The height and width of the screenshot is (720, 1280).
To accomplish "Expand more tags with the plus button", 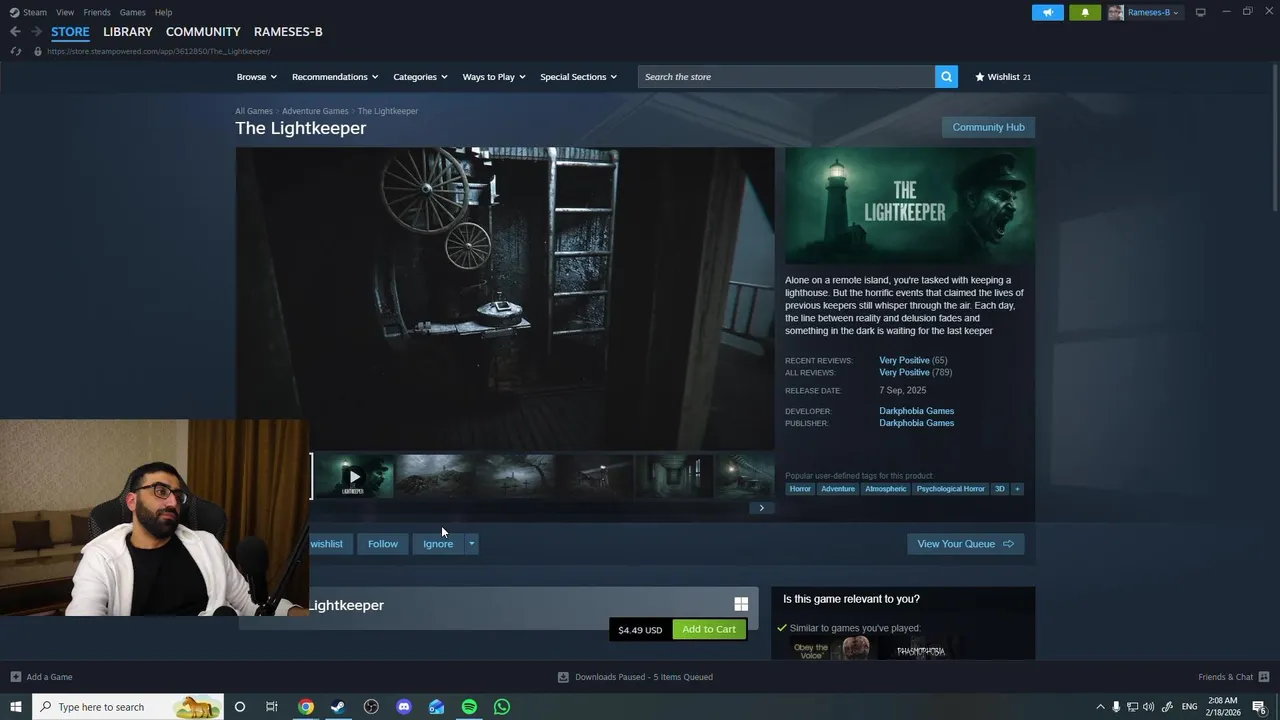I will click(x=1017, y=489).
